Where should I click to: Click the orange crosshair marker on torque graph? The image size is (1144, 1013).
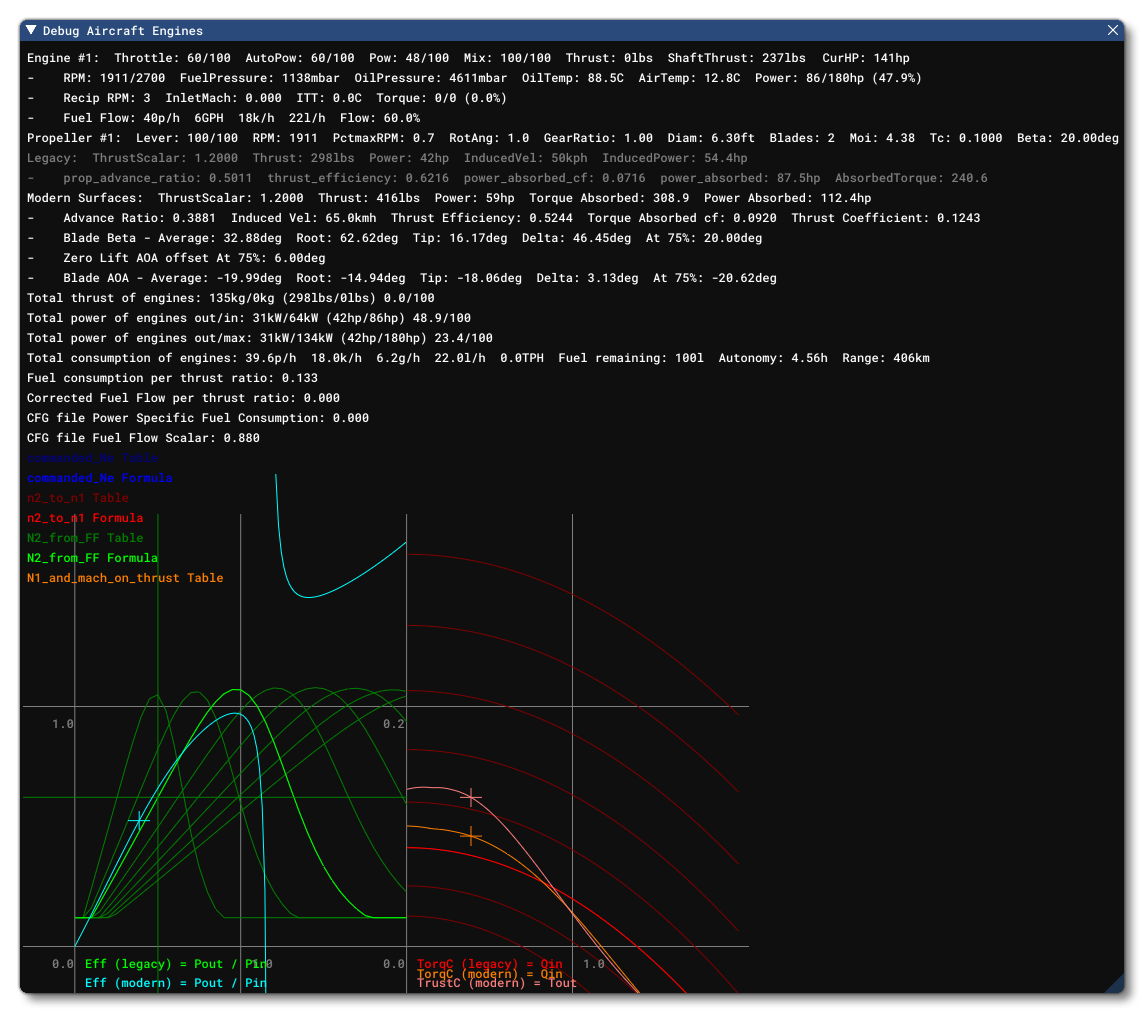coord(470,835)
